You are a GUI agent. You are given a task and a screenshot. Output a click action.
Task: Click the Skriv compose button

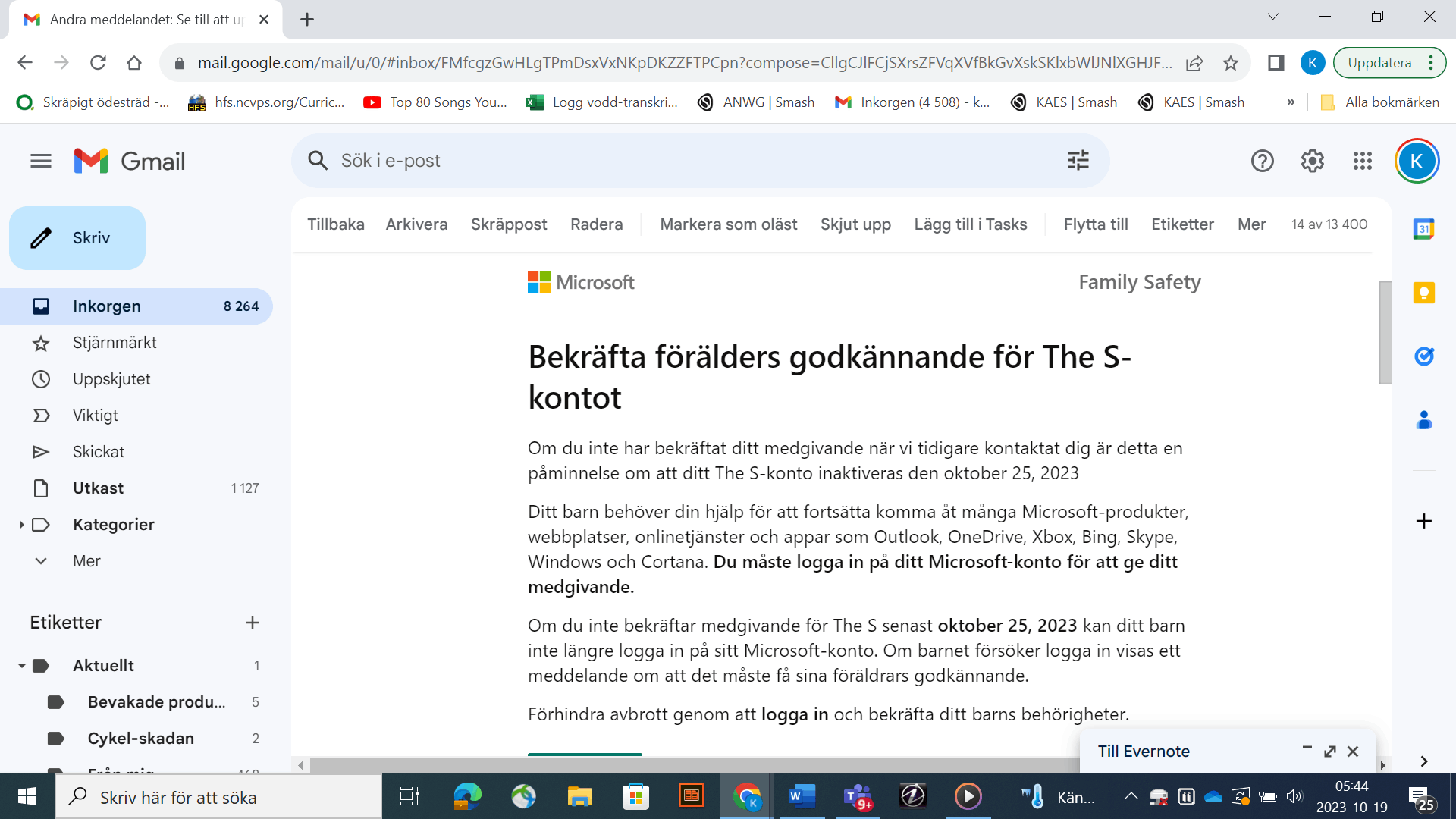tap(77, 238)
